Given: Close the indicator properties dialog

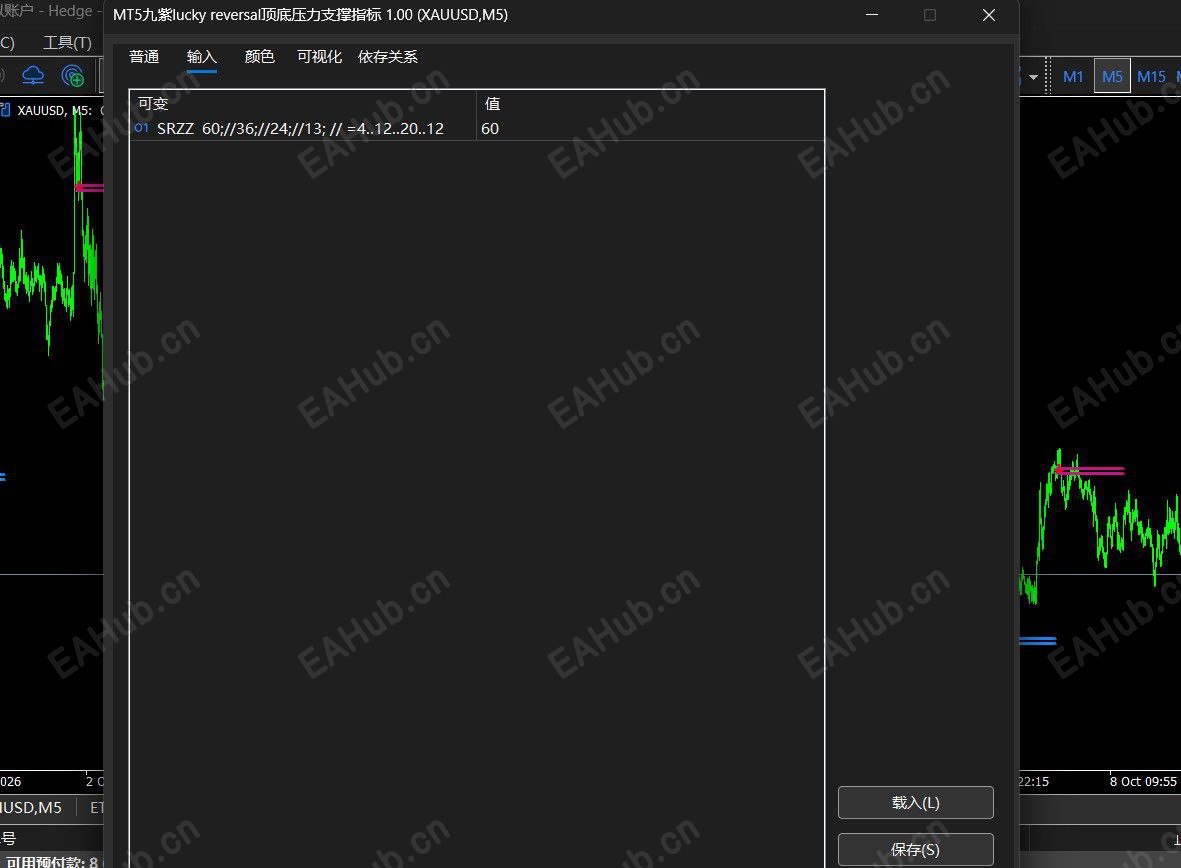Looking at the screenshot, I should pyautogui.click(x=989, y=15).
